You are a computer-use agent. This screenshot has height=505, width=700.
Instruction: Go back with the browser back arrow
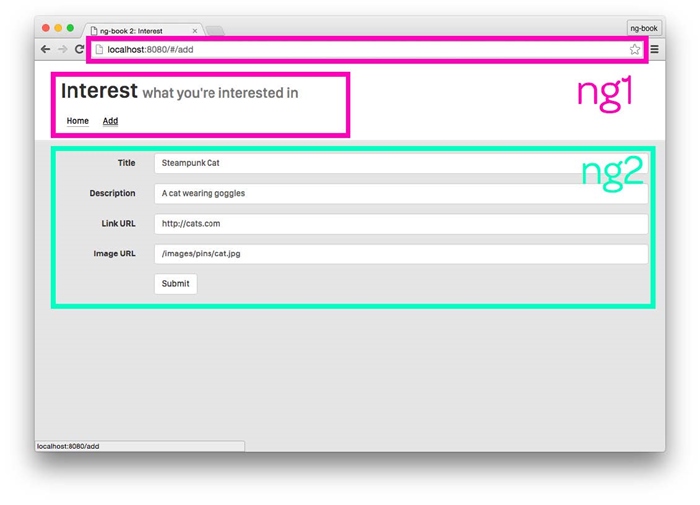(x=46, y=49)
